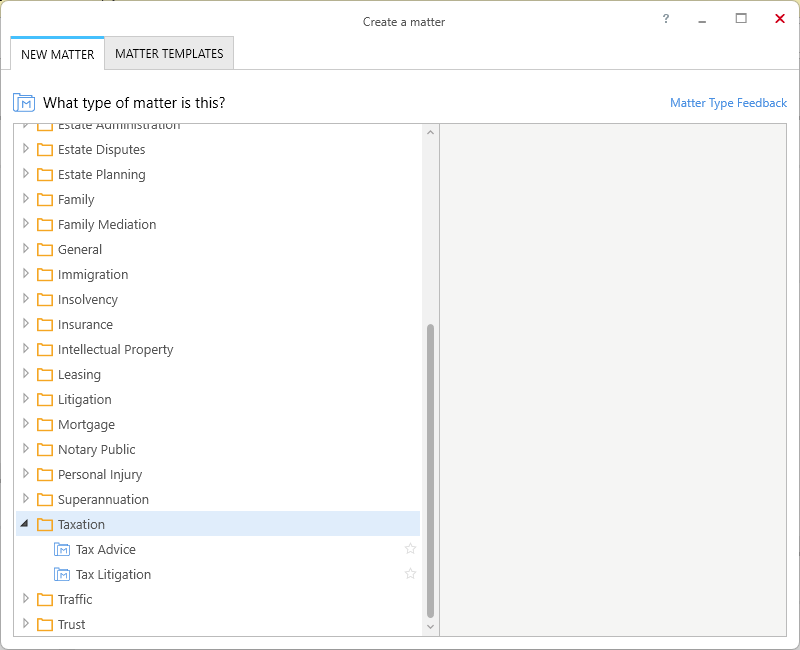Collapse the Taxation category

25,524
